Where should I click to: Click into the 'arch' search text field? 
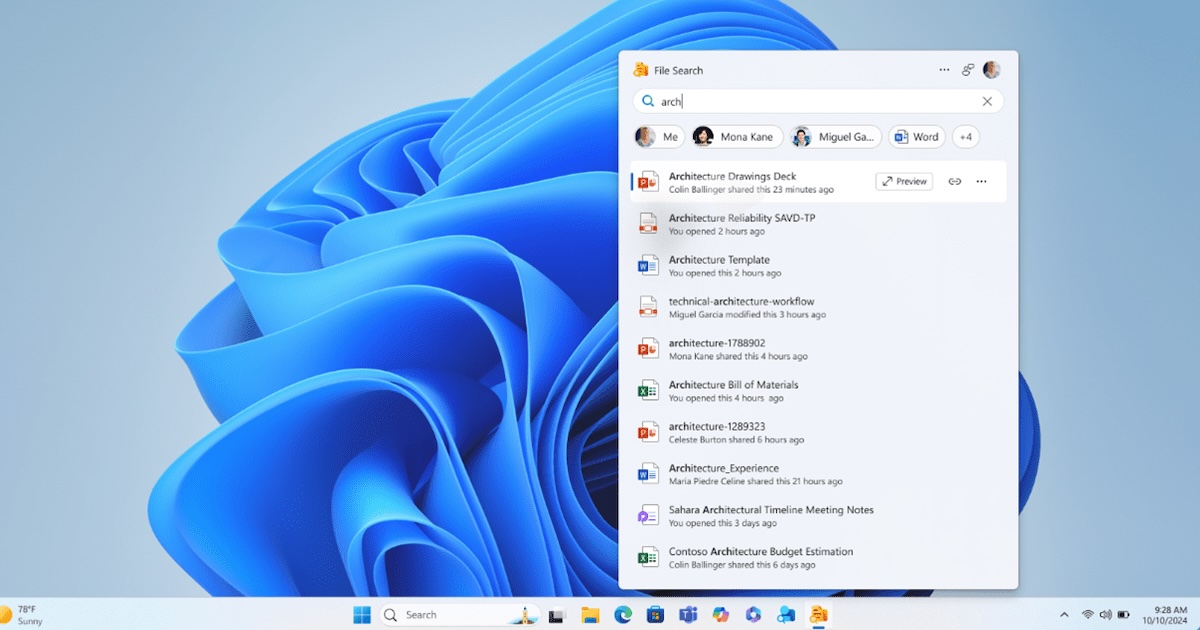pos(818,101)
